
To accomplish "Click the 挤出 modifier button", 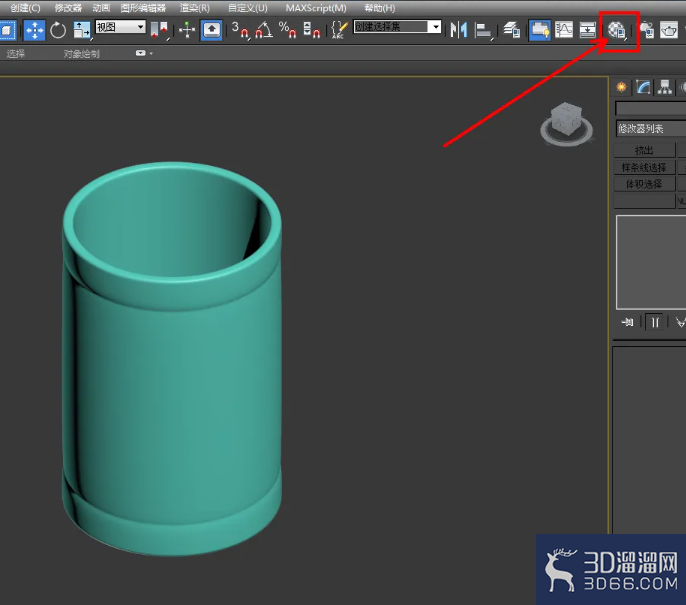I will point(644,150).
